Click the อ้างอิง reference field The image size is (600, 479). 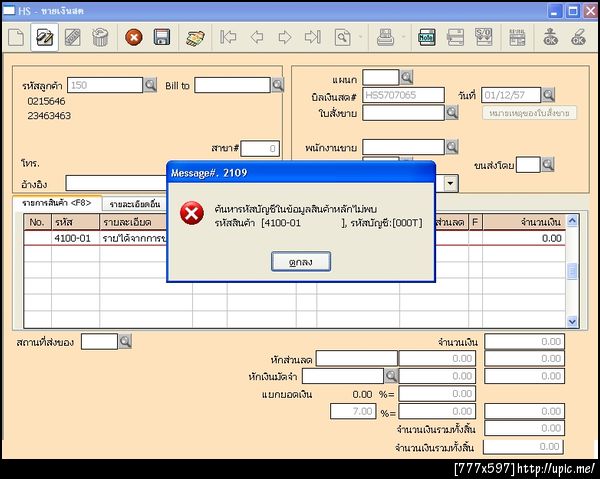click(x=116, y=183)
